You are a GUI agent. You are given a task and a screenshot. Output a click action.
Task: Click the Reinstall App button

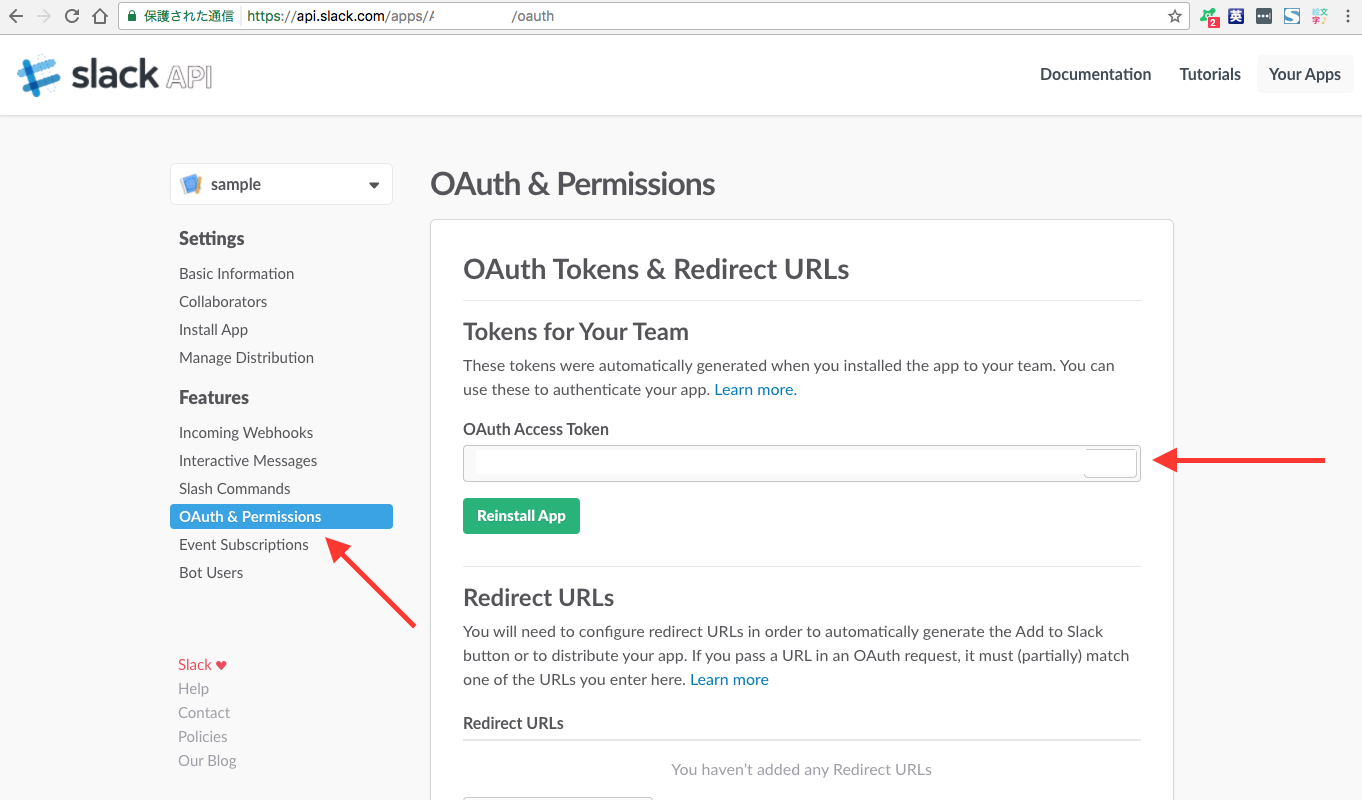(x=521, y=515)
